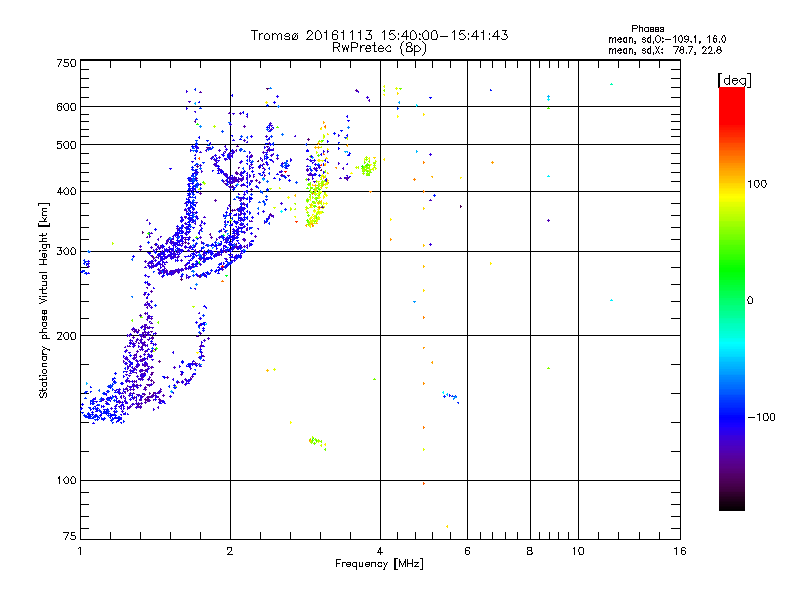800x600 pixels.
Task: Click the x-axis tick label "10"
Action: 578,551
